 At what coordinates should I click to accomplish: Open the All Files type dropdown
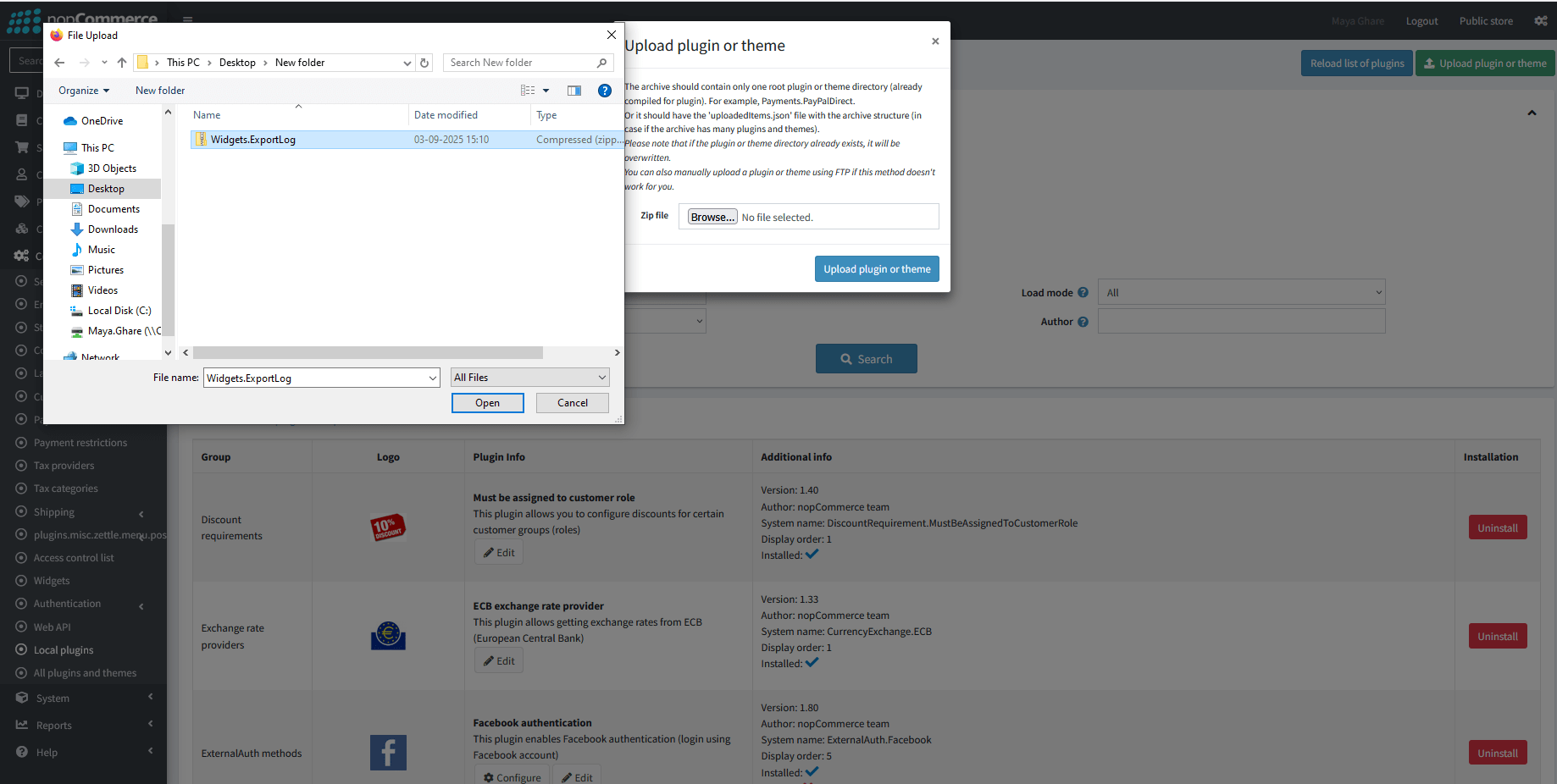tap(529, 378)
